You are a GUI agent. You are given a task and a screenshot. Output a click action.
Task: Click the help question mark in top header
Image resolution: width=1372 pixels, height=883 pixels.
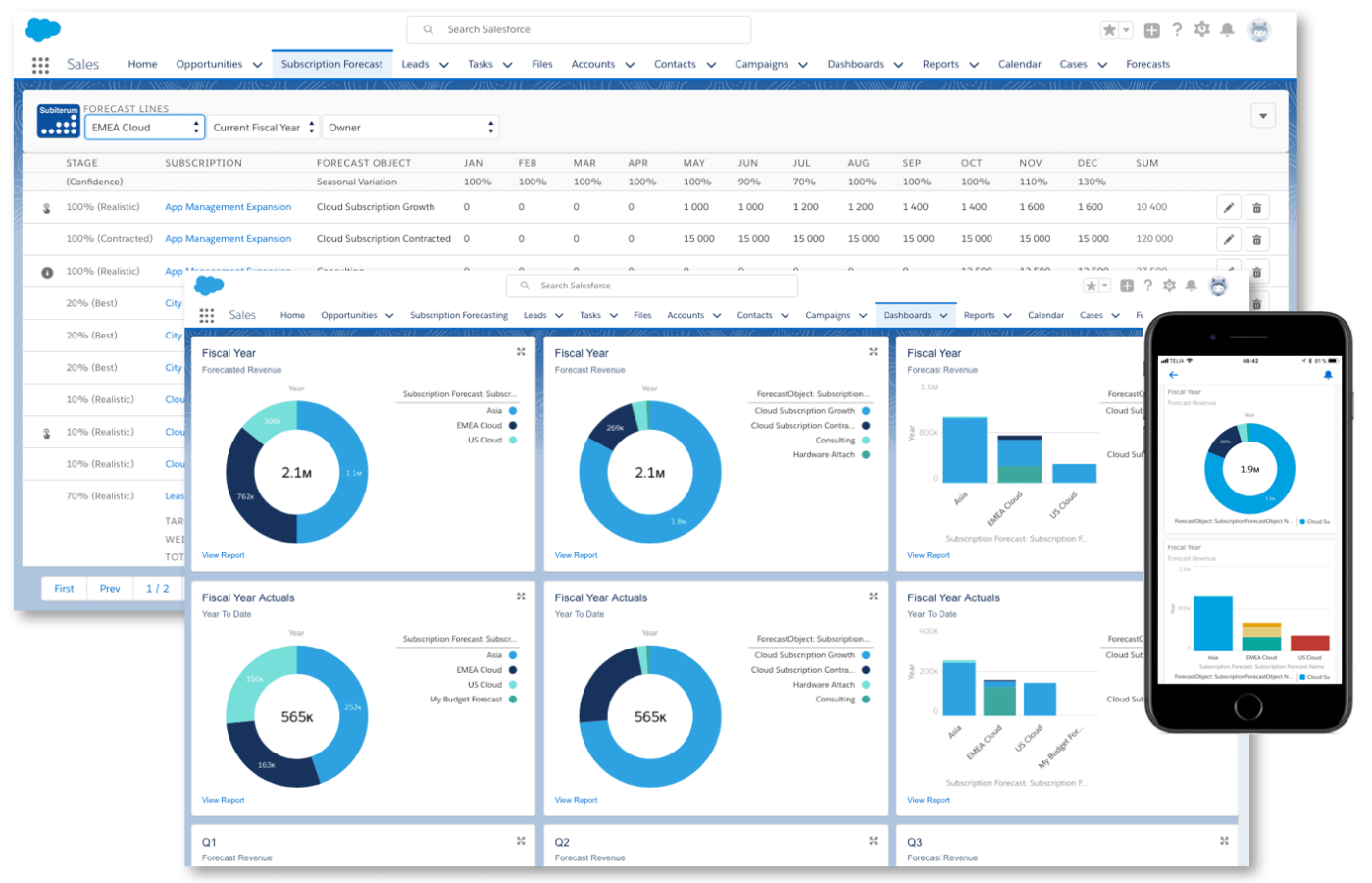coord(1177,29)
